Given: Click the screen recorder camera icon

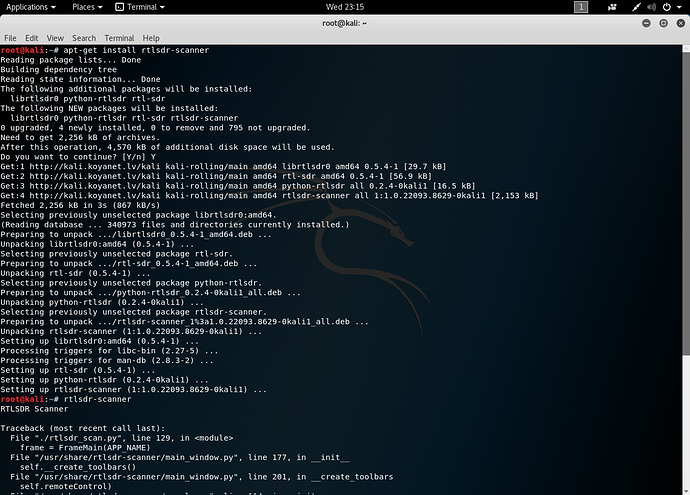Looking at the screenshot, I should pyautogui.click(x=612, y=7).
